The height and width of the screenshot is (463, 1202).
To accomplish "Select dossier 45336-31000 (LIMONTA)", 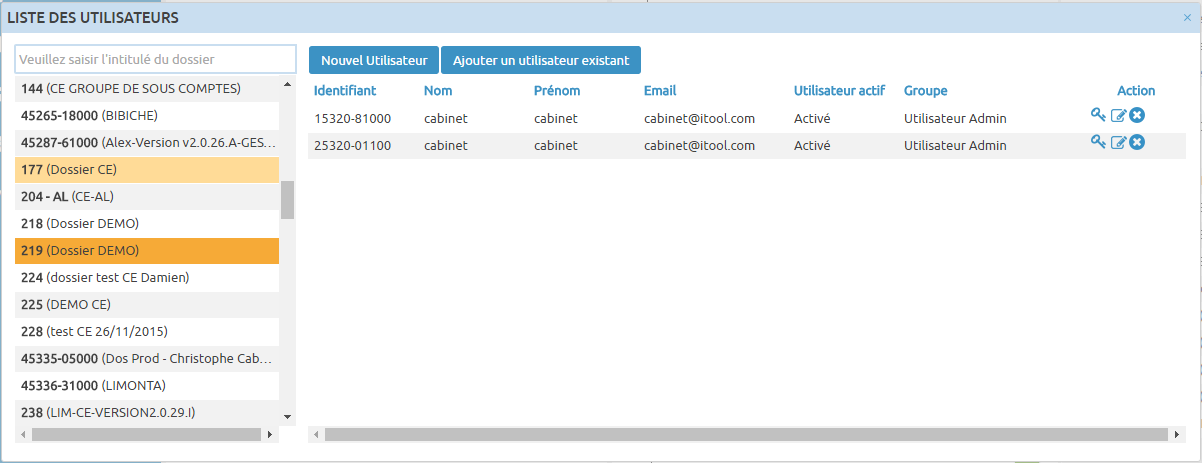I will [147, 385].
